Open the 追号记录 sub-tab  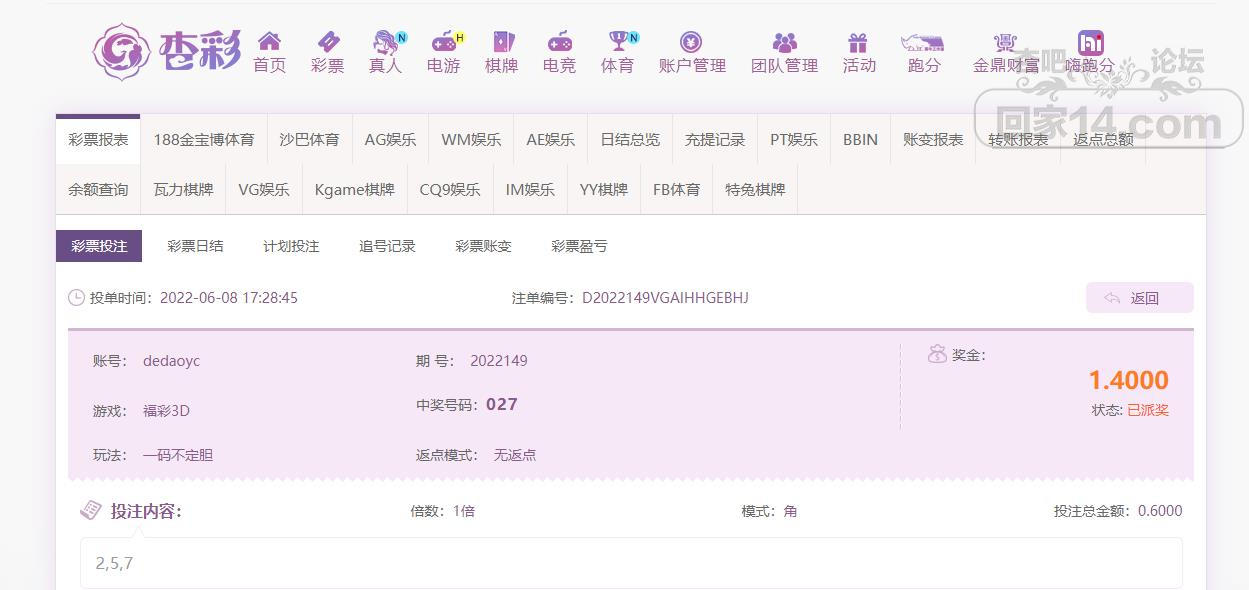[387, 246]
